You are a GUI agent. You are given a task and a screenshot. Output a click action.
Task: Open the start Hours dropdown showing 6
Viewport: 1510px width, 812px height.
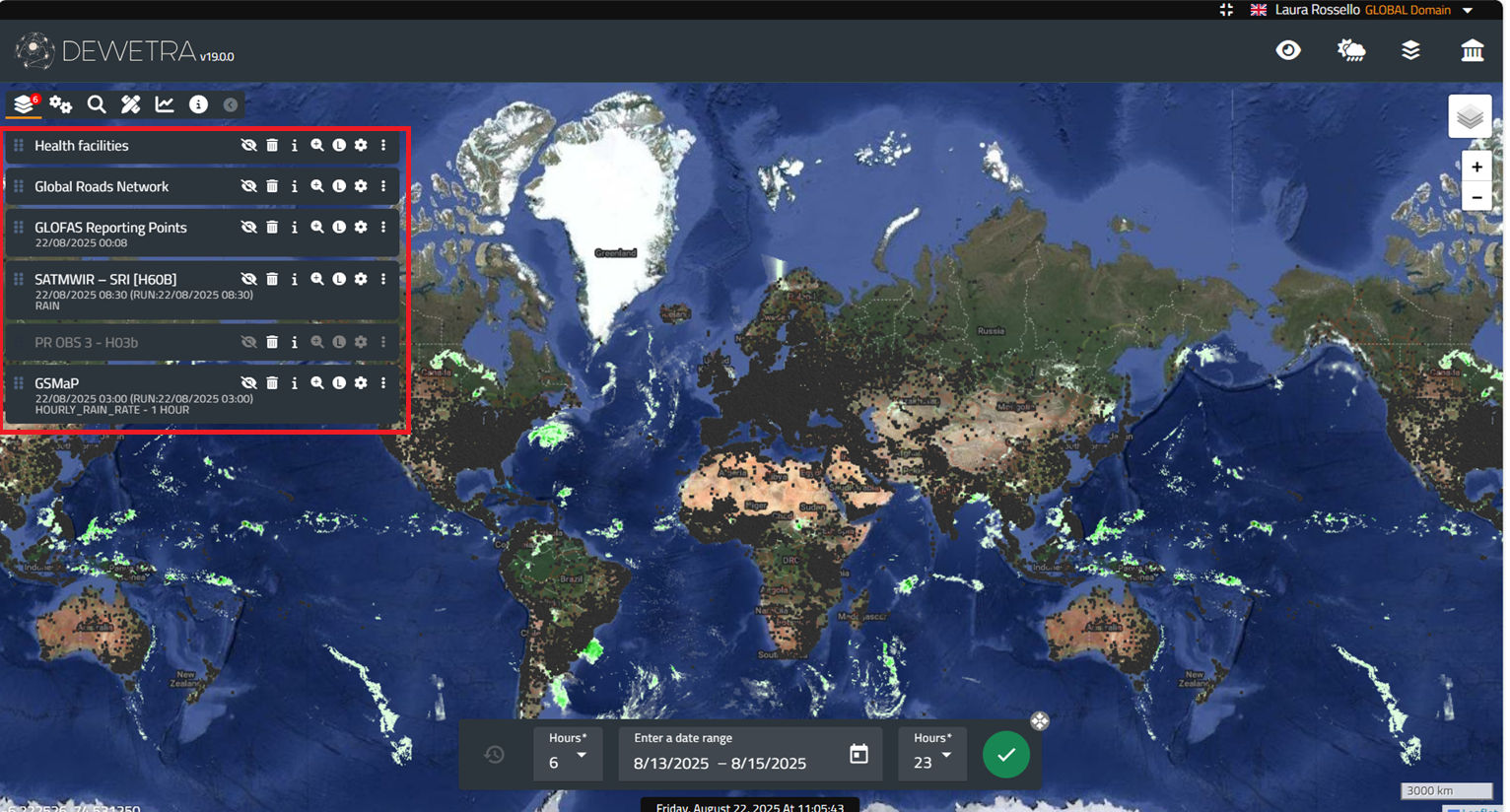(x=568, y=755)
